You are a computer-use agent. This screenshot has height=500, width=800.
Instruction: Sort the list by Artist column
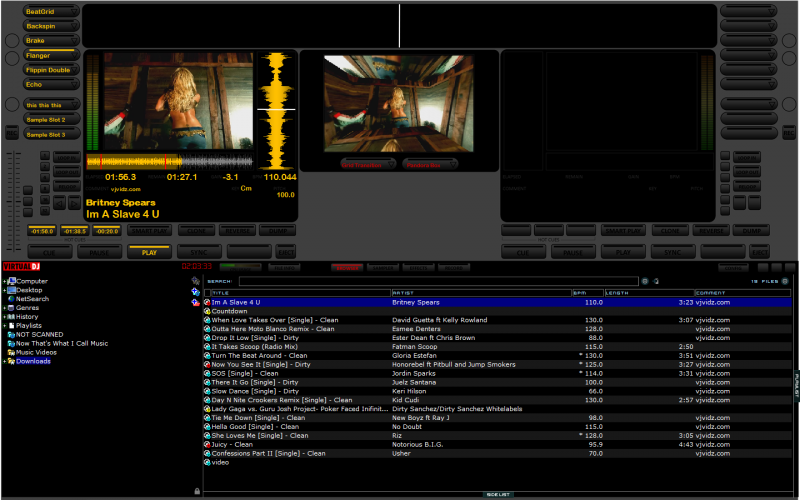pos(482,293)
